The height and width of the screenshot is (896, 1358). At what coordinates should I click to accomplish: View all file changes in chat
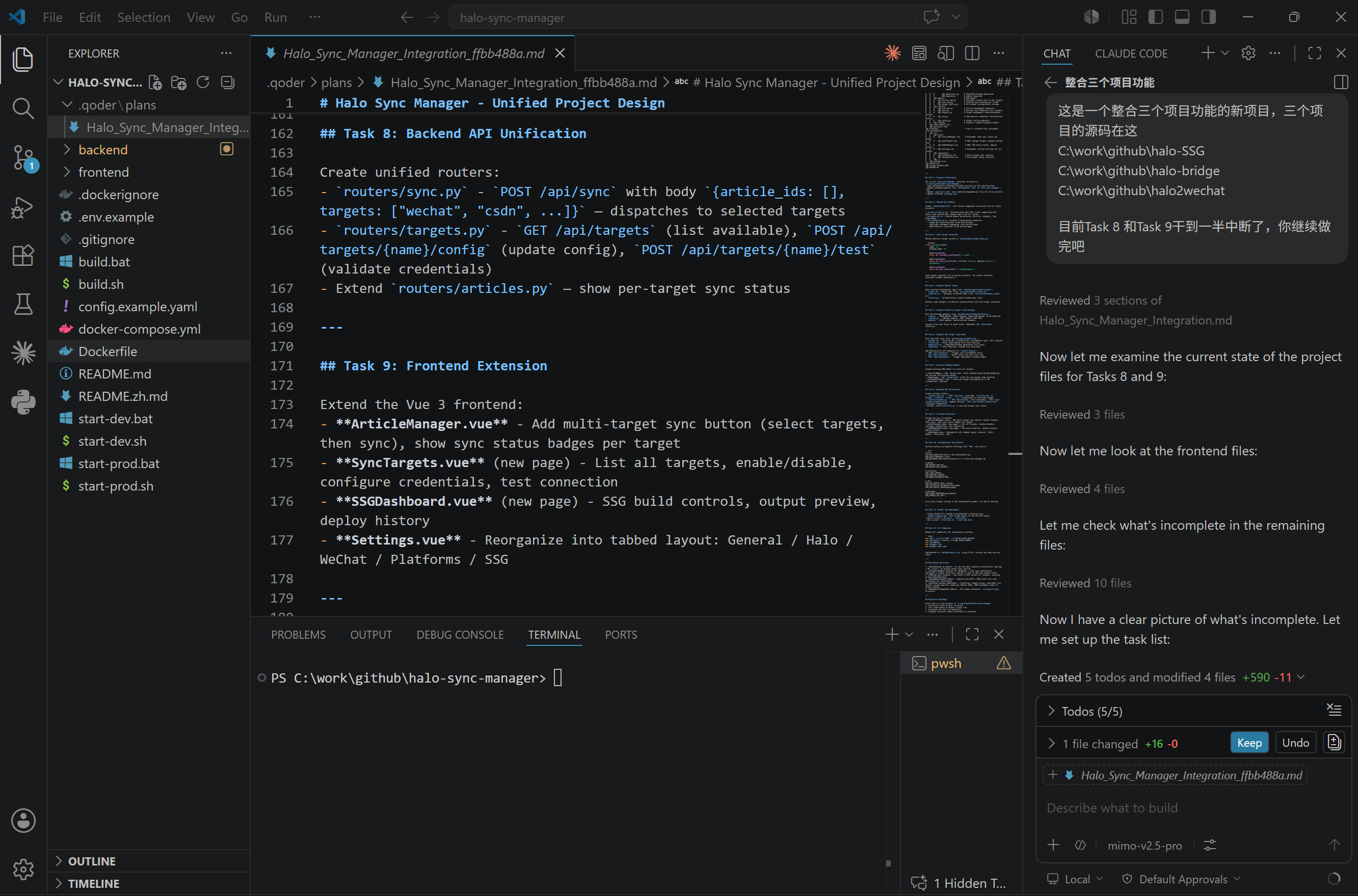[x=1334, y=743]
